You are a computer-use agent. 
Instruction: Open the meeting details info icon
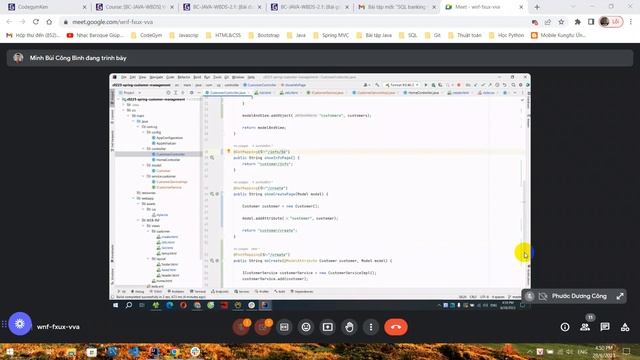tap(565, 327)
